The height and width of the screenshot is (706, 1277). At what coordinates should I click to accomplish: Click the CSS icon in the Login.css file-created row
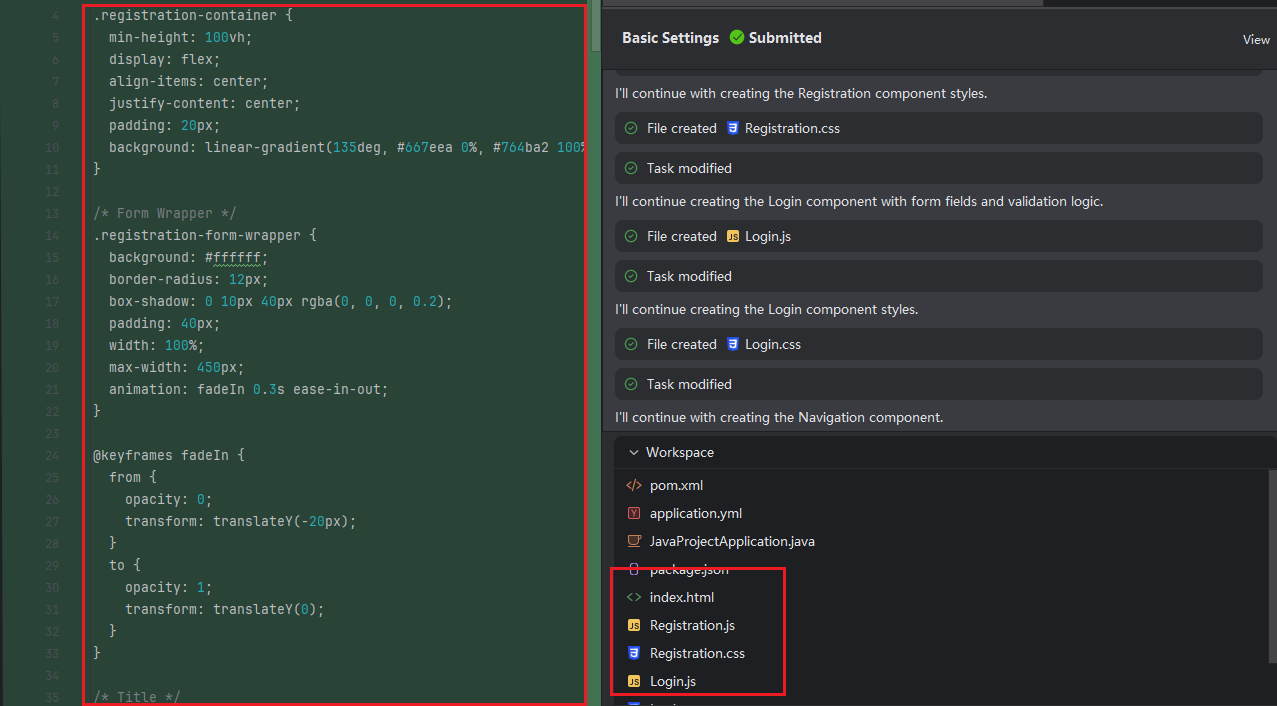click(x=733, y=344)
